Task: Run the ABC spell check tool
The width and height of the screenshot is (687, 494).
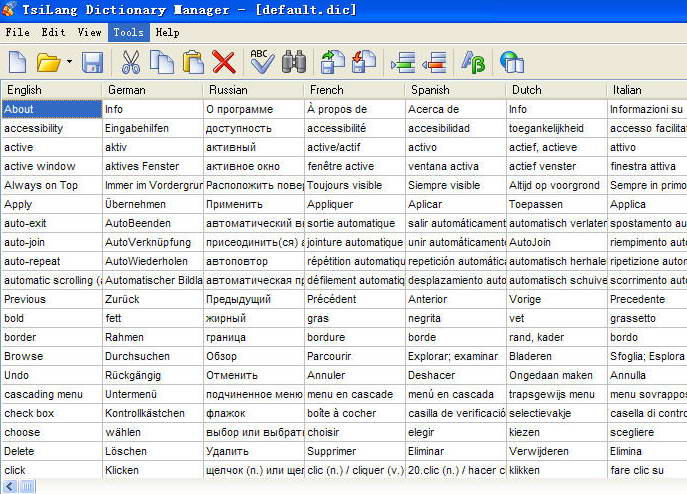Action: (262, 62)
